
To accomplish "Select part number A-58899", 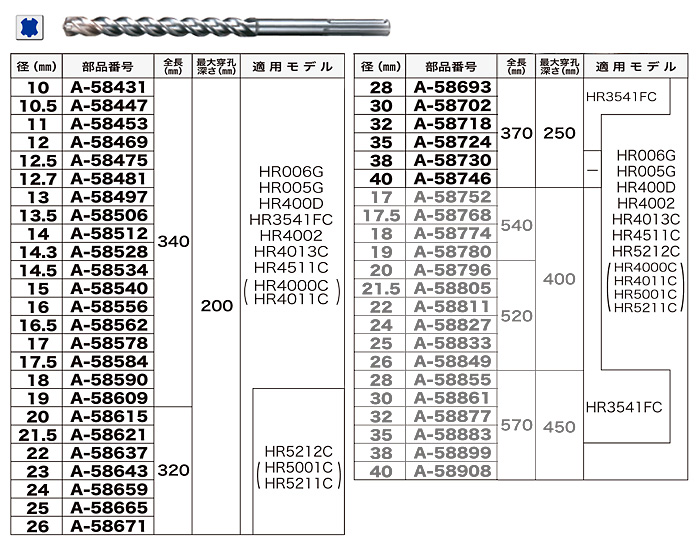I will (x=452, y=453).
